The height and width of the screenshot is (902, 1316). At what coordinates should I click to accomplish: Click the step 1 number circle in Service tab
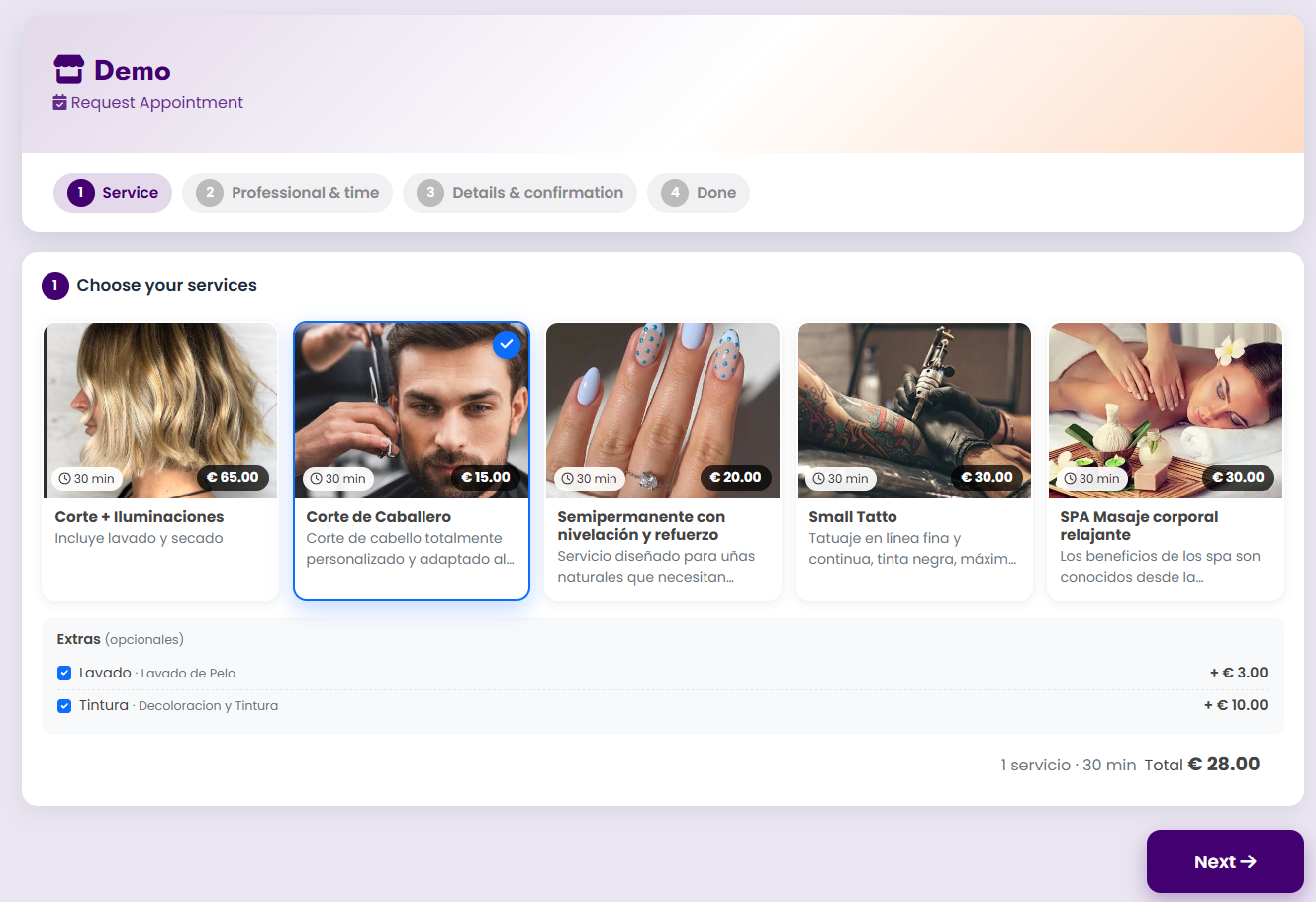[81, 193]
